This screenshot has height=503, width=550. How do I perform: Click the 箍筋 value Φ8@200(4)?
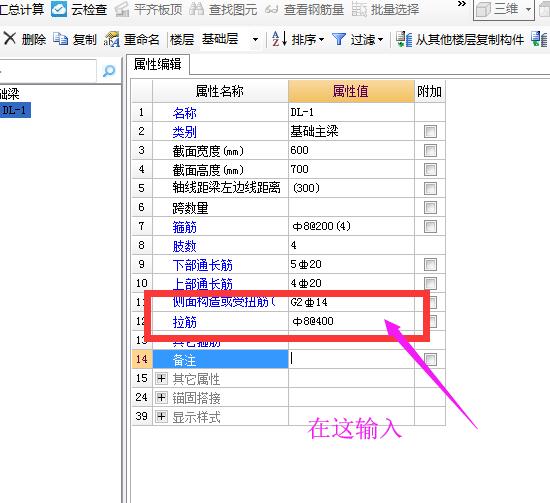tap(351, 226)
